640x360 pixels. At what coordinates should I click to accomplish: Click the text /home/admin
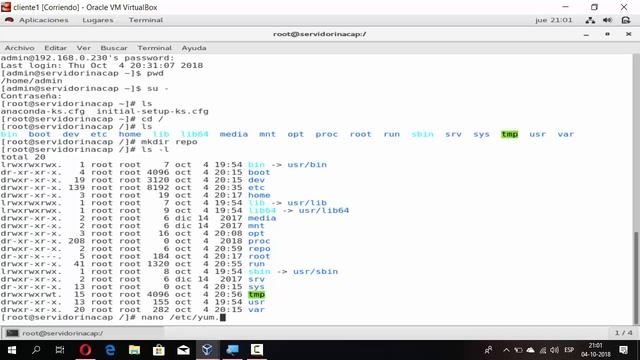click(31, 81)
